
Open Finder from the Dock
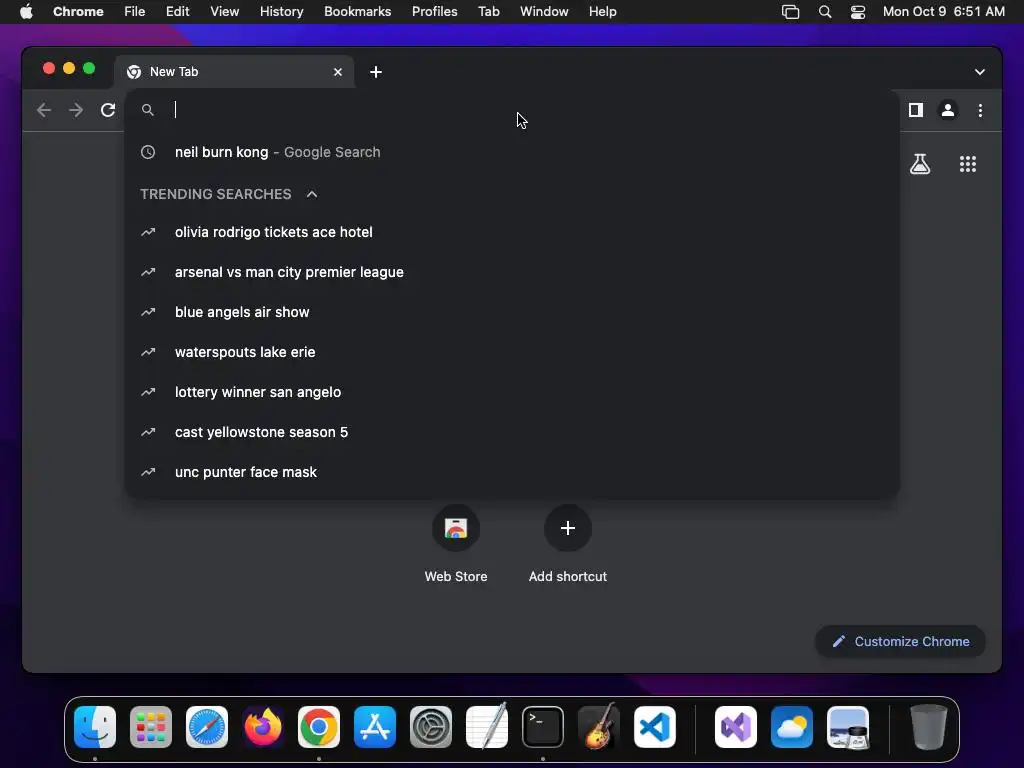(95, 727)
